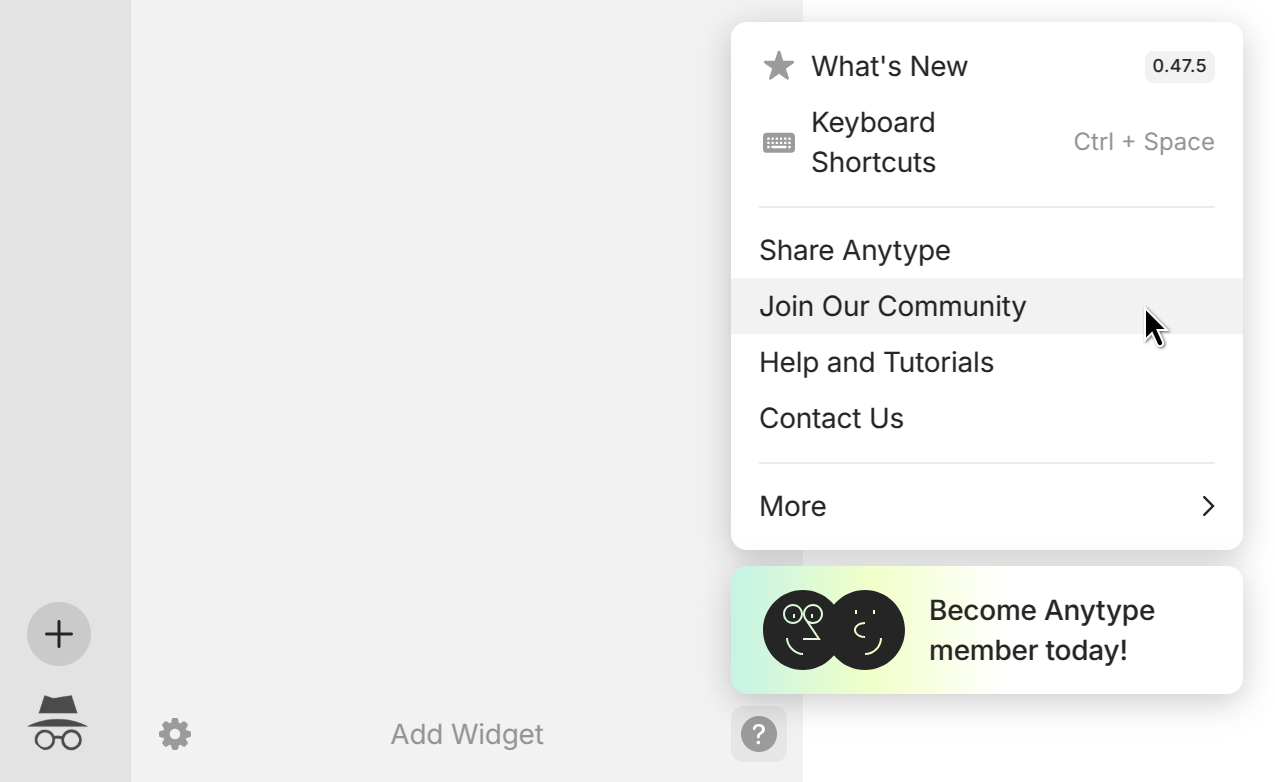Click the Become Anytype member today text
The width and height of the screenshot is (1275, 782).
pos(1041,630)
